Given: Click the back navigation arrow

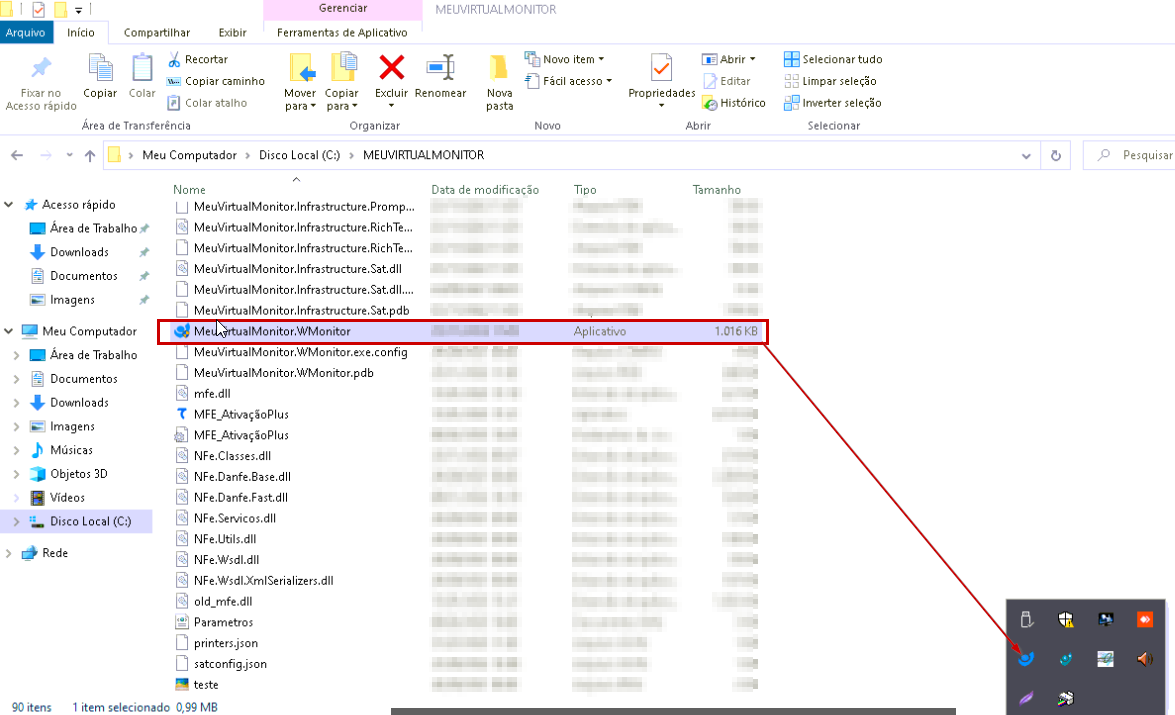Looking at the screenshot, I should coord(17,155).
